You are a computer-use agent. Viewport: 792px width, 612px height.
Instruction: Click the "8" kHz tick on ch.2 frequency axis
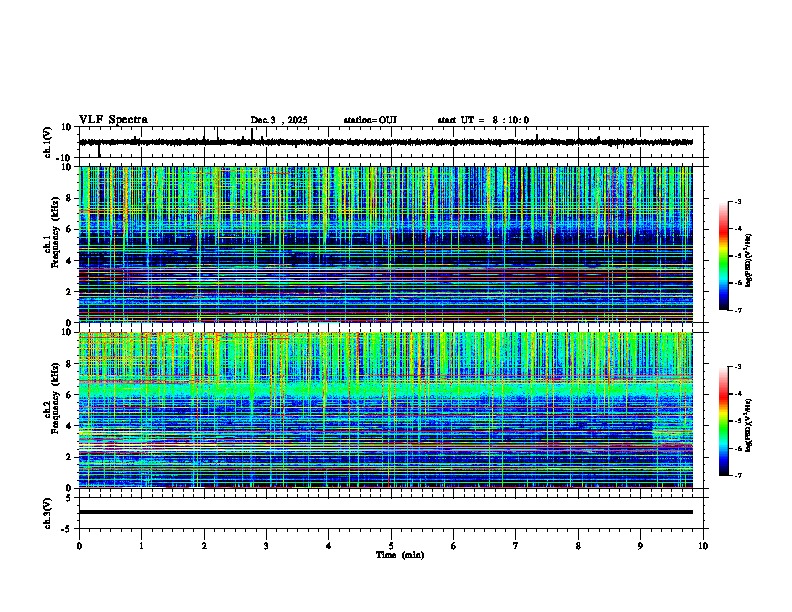point(69,364)
